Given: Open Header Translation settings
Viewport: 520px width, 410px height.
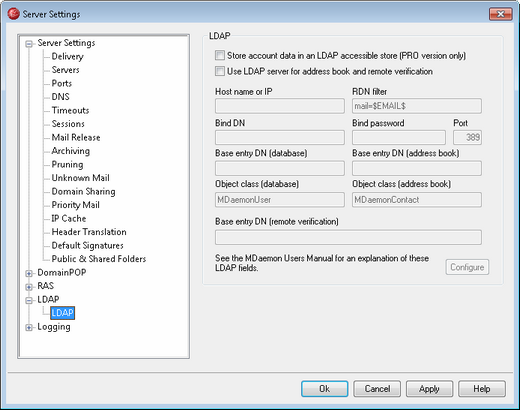Looking at the screenshot, I should 89,232.
